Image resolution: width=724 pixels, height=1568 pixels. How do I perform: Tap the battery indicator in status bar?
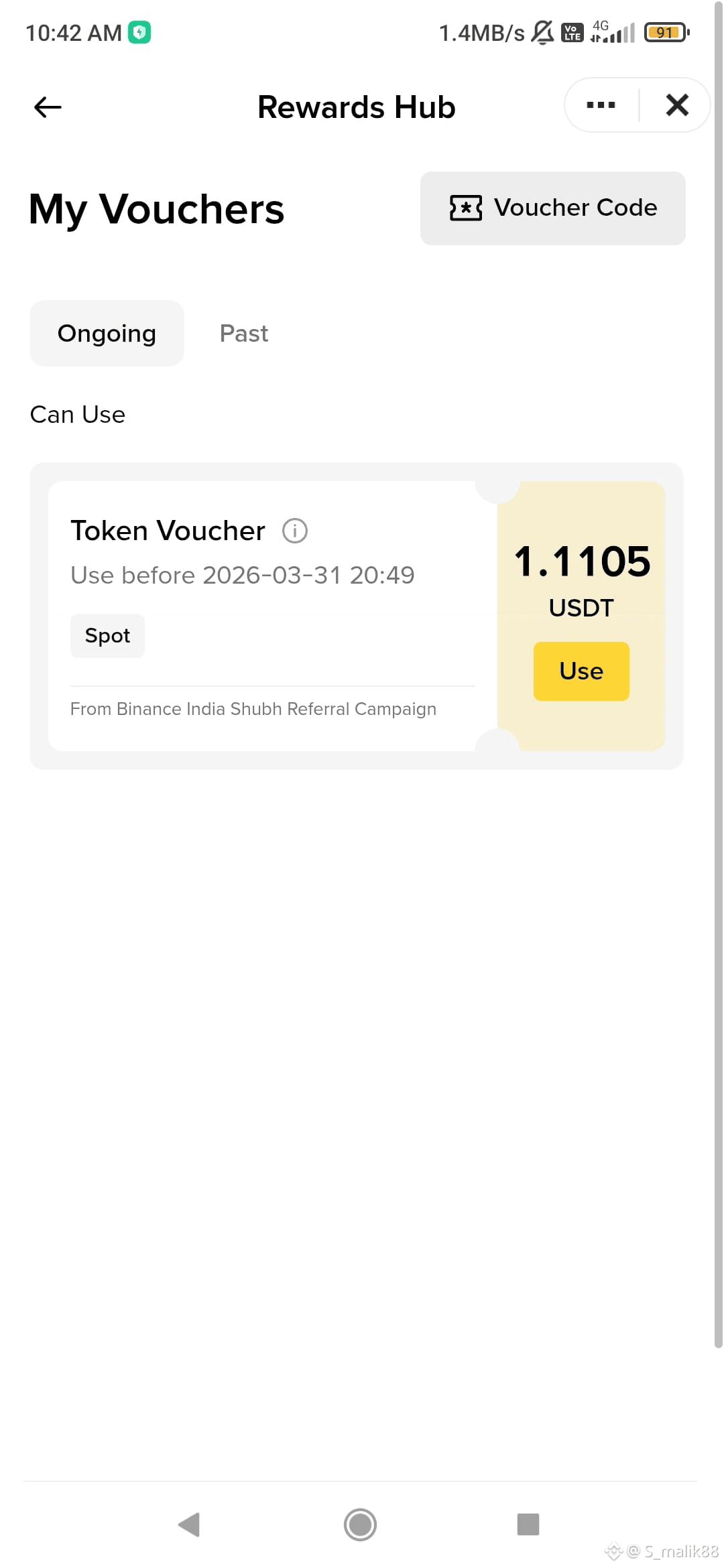pos(666,32)
